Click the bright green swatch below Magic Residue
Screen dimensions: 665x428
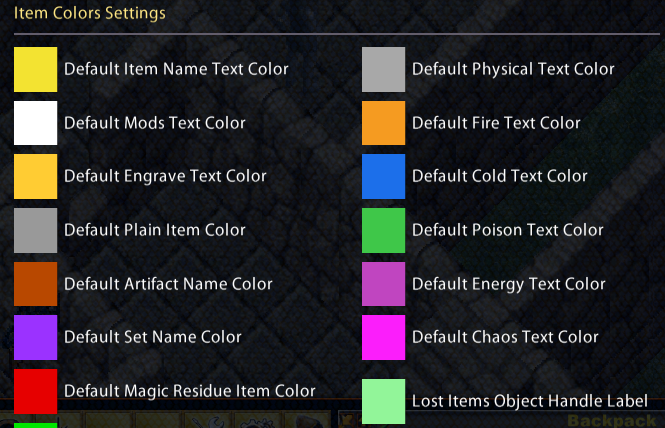coord(36,425)
